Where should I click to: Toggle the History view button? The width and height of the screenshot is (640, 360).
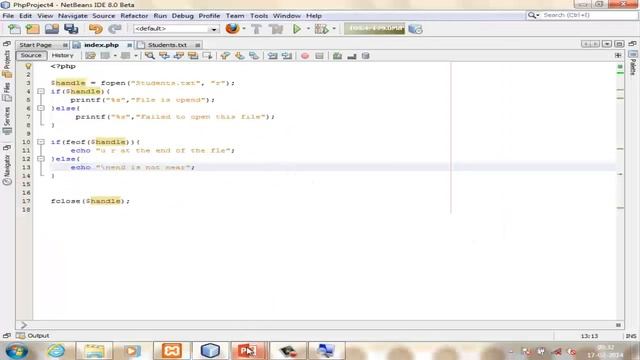coord(62,56)
